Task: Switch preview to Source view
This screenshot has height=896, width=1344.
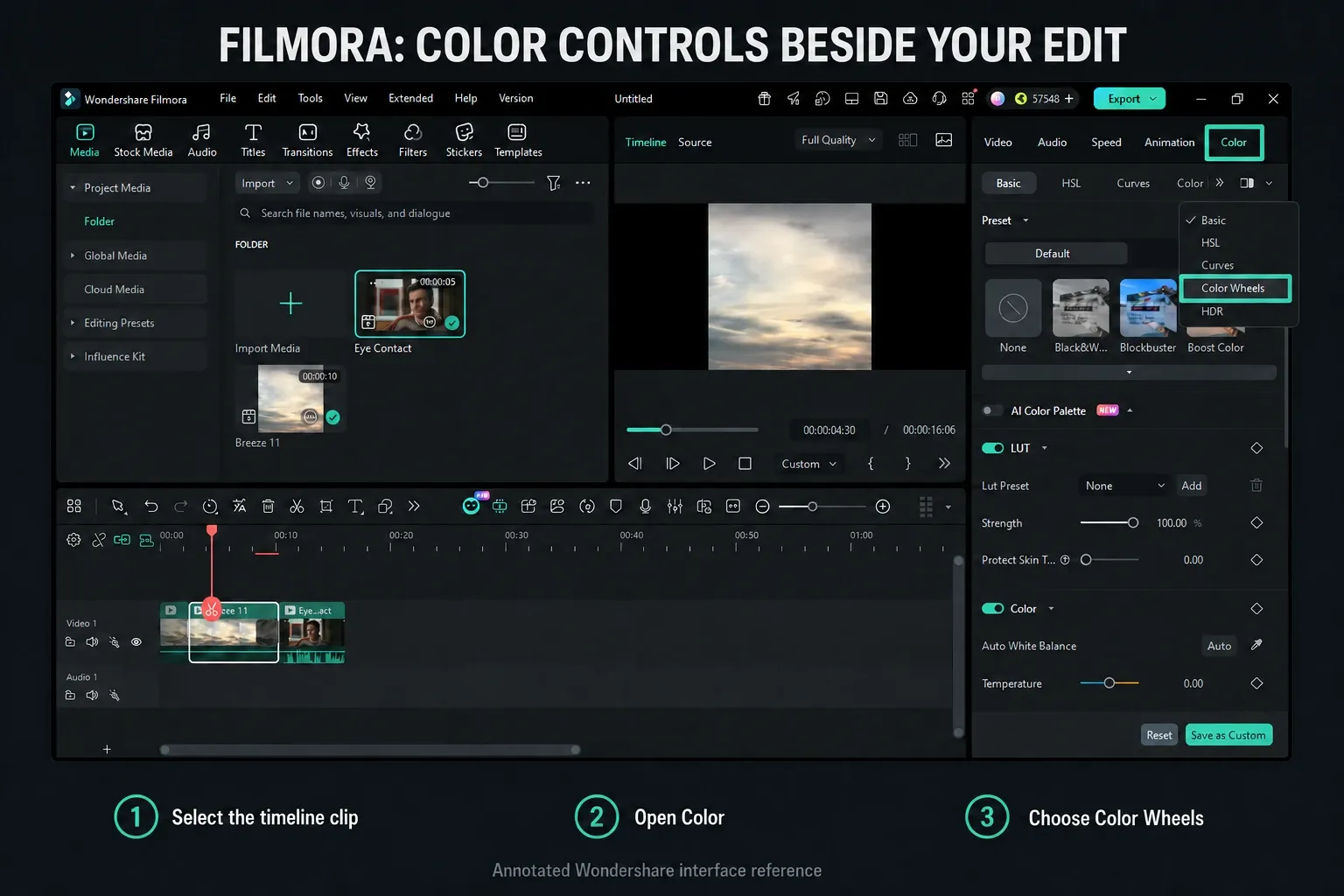Action: (695, 142)
